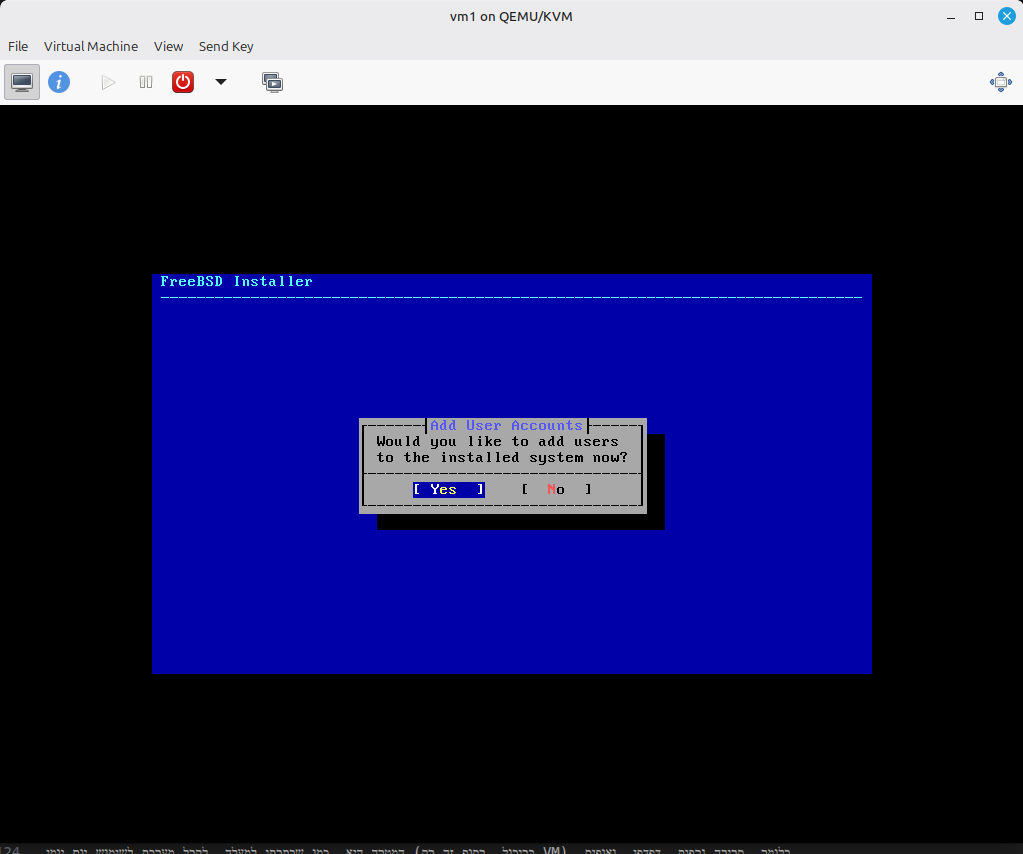Image resolution: width=1023 pixels, height=854 pixels.
Task: Click the red shut down power icon
Action: tap(183, 82)
